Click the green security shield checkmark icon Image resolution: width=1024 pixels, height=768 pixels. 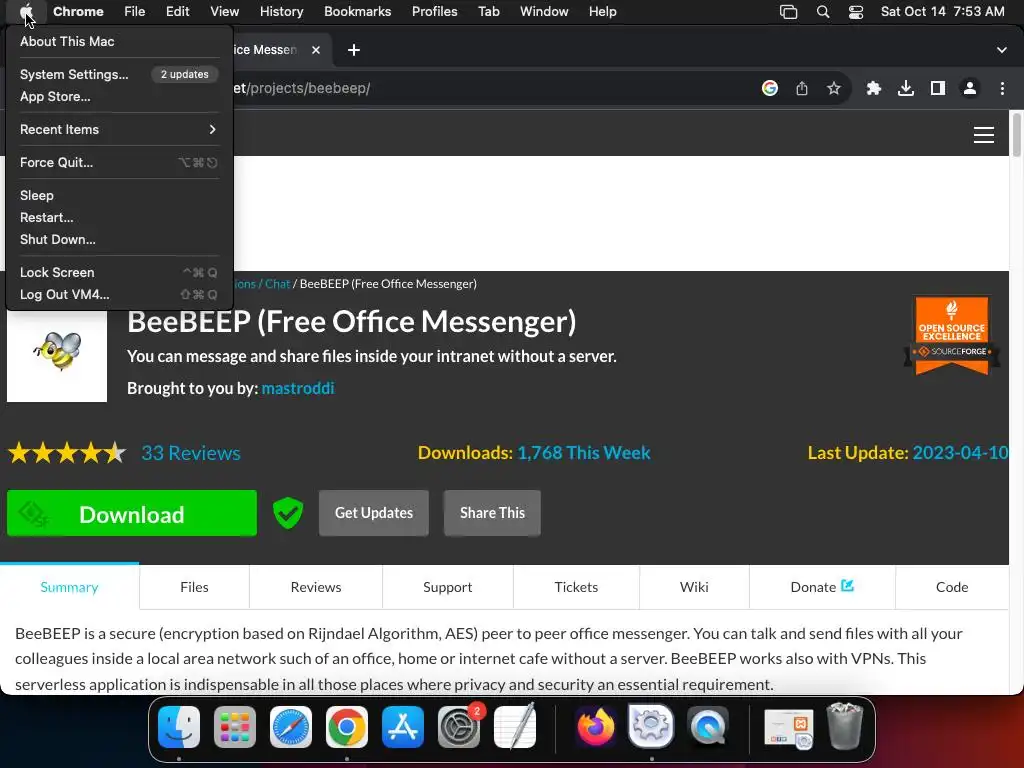tap(288, 513)
